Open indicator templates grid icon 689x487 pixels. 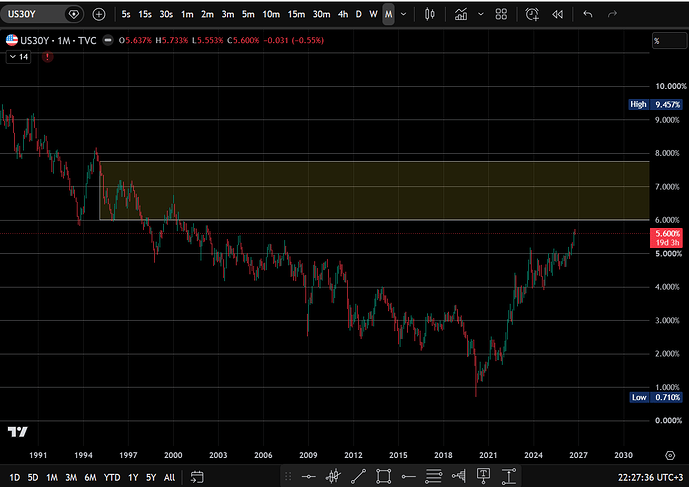(x=501, y=15)
